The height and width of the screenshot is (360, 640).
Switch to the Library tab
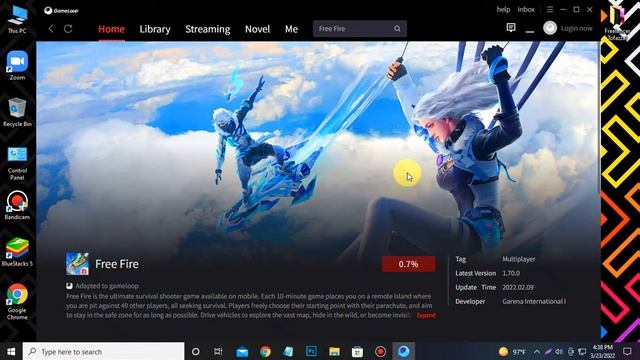155,29
